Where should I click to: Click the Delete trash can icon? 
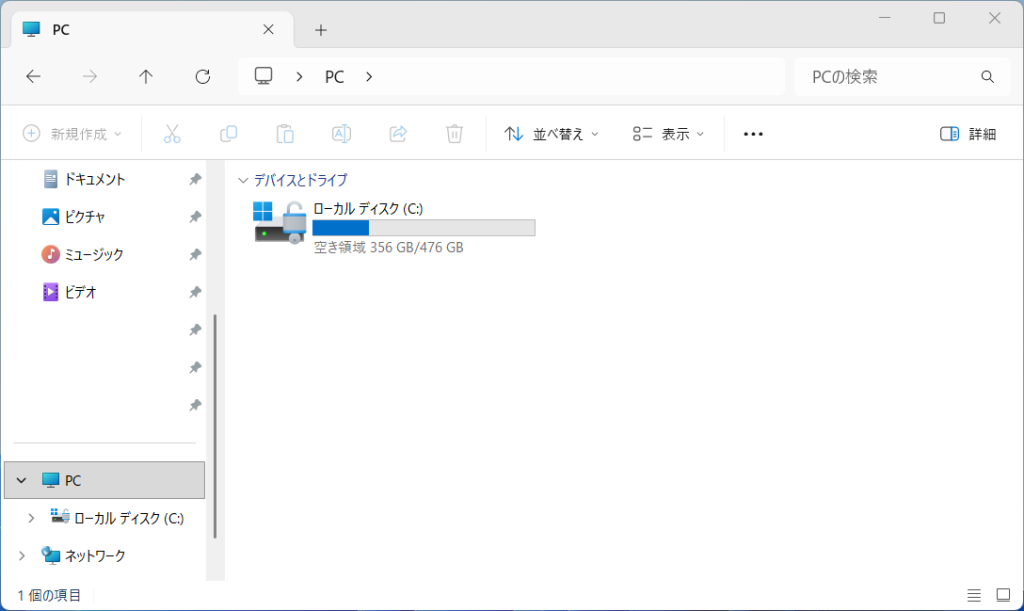coord(454,133)
